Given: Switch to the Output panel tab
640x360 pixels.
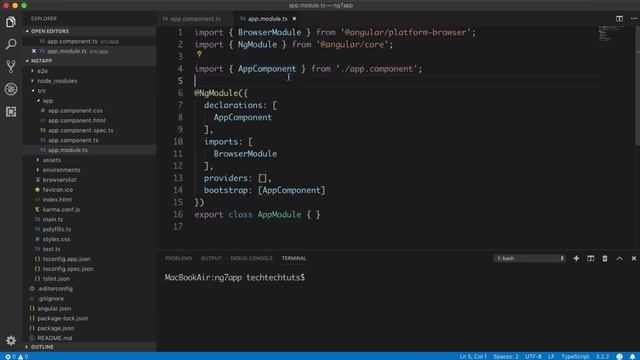Looking at the screenshot, I should point(211,258).
